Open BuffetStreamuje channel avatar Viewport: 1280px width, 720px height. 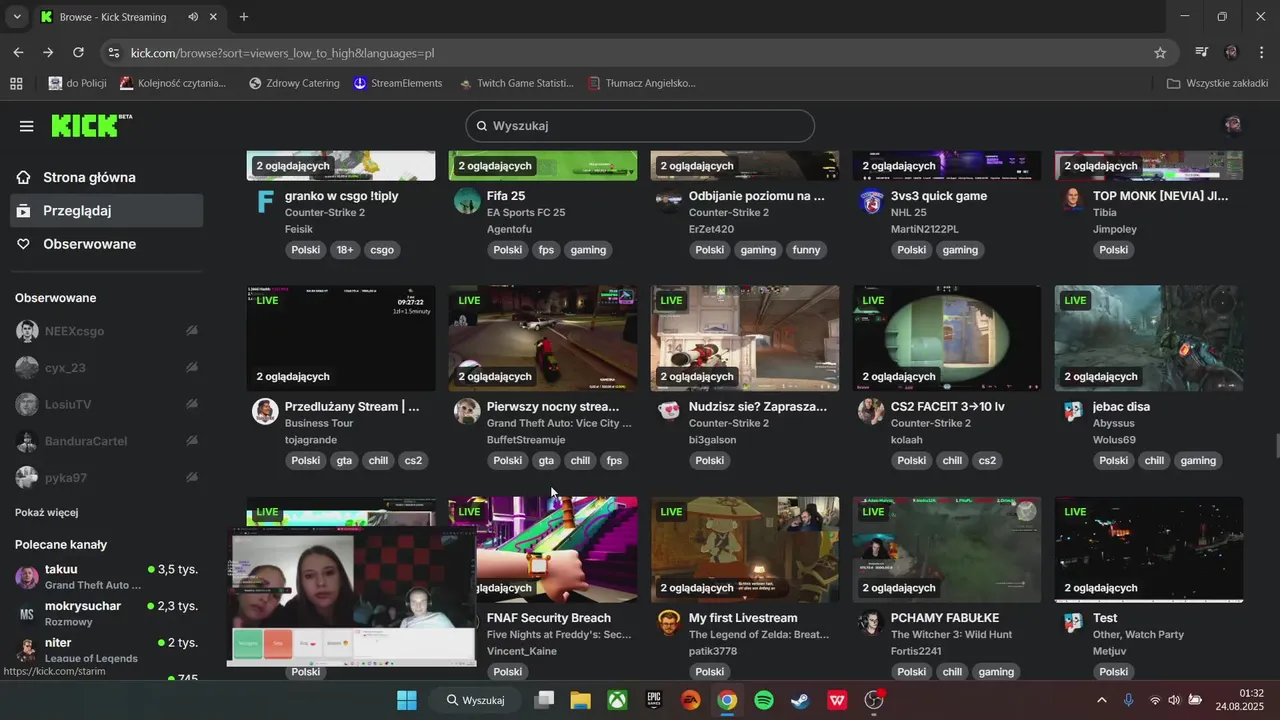[467, 412]
